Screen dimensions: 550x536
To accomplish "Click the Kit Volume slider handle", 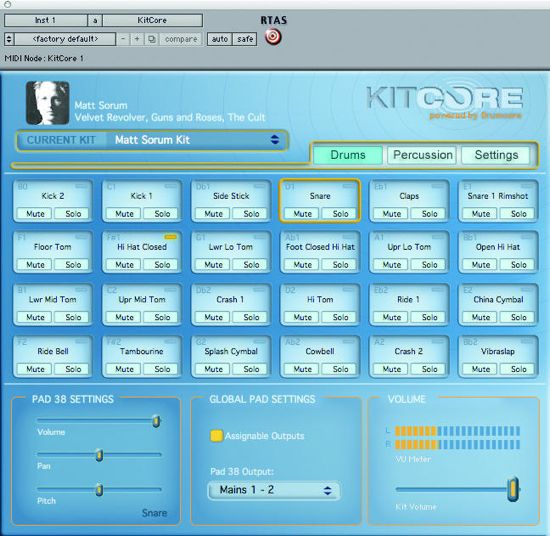I will tap(513, 489).
